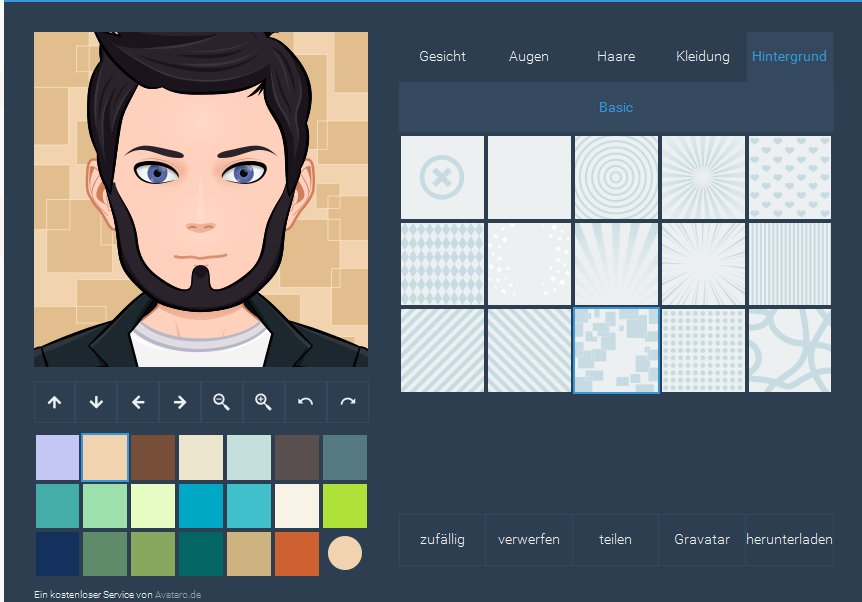Screen dimensions: 862x602
Task: Pick the brown color swatch
Action: coord(153,457)
